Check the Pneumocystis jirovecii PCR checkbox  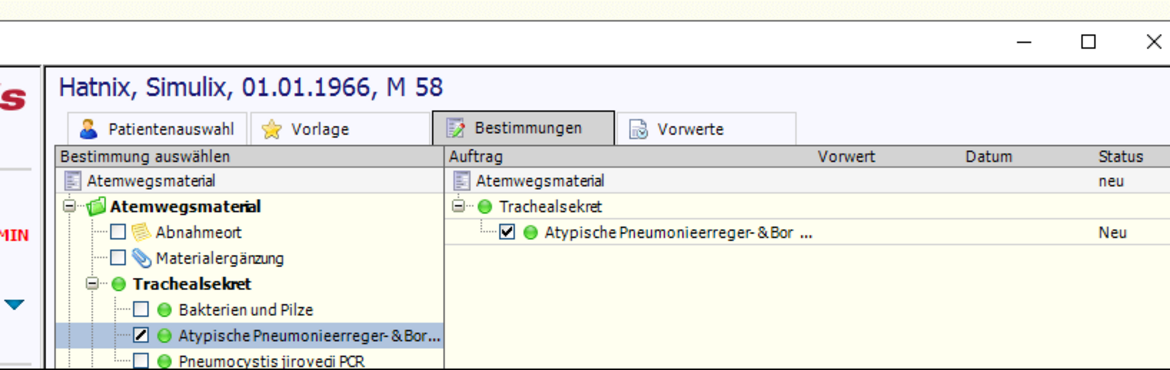coord(141,361)
